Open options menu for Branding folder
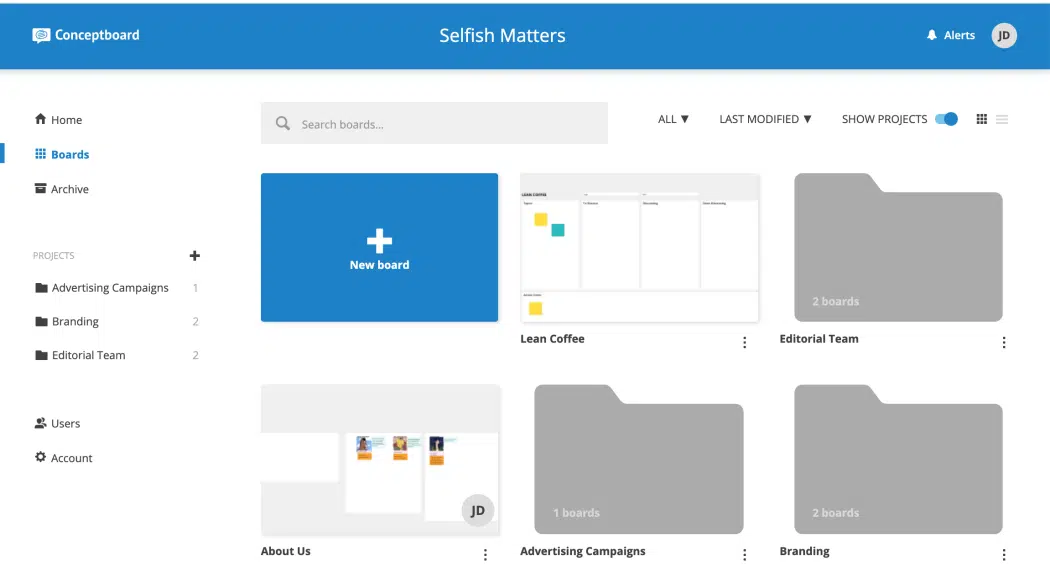 [x=1003, y=554]
